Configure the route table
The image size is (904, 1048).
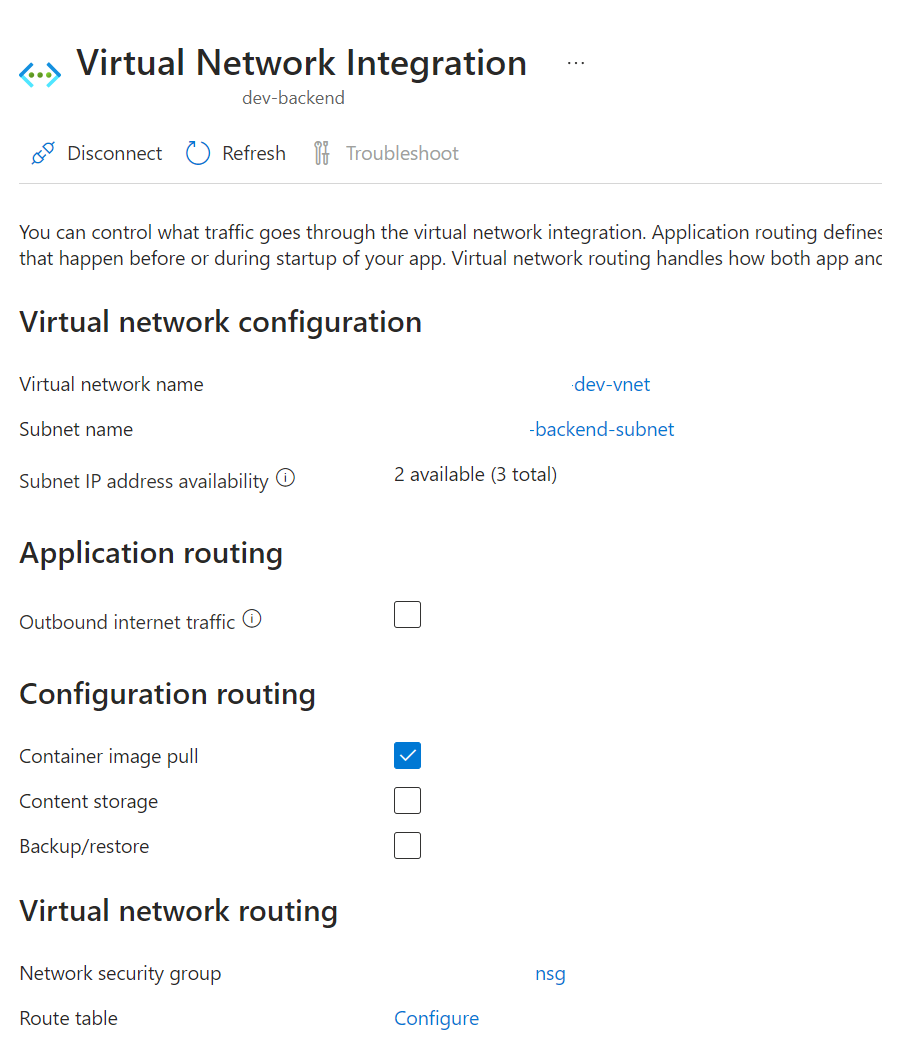point(436,1017)
